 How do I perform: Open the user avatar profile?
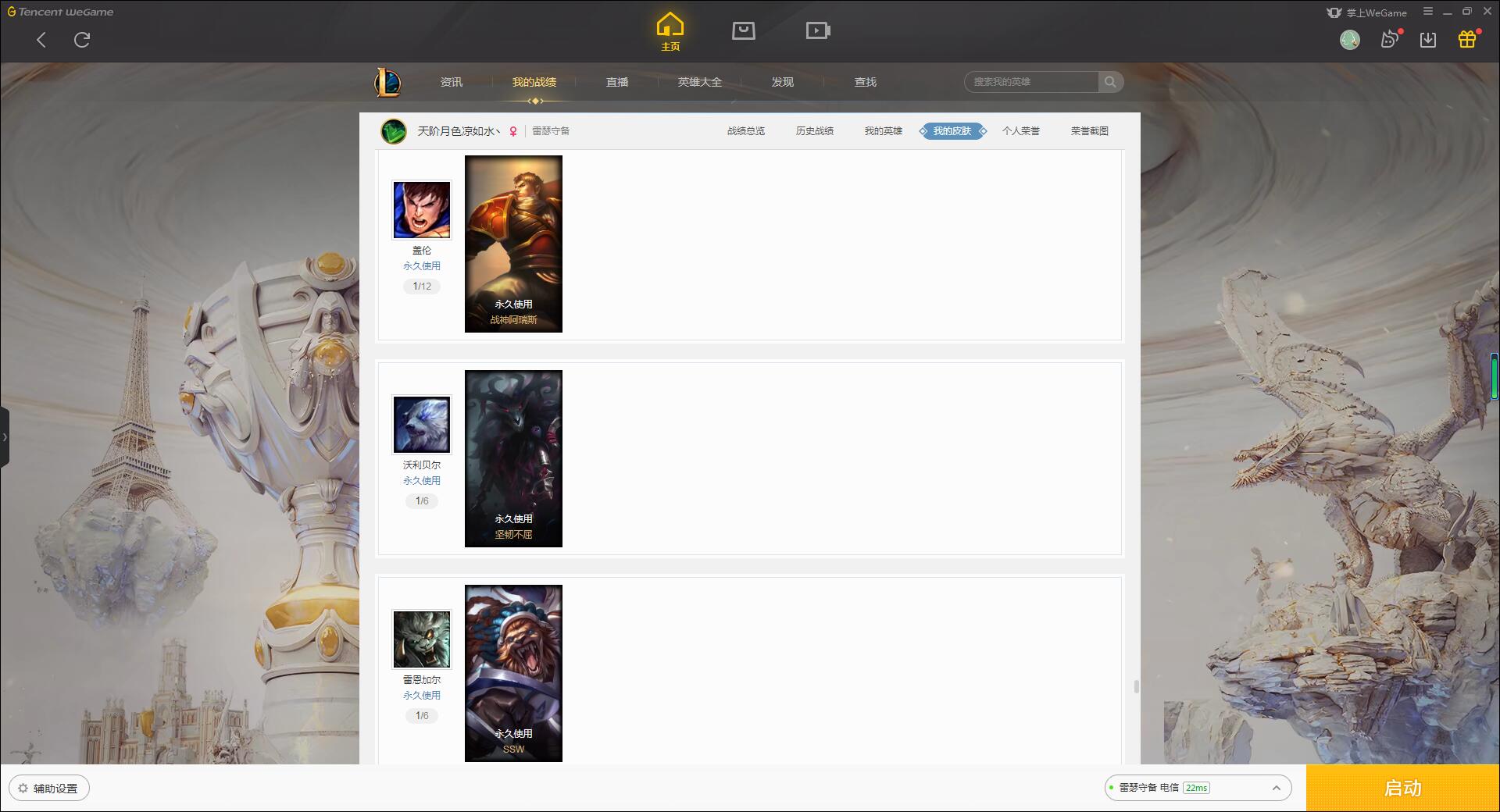(x=1350, y=40)
